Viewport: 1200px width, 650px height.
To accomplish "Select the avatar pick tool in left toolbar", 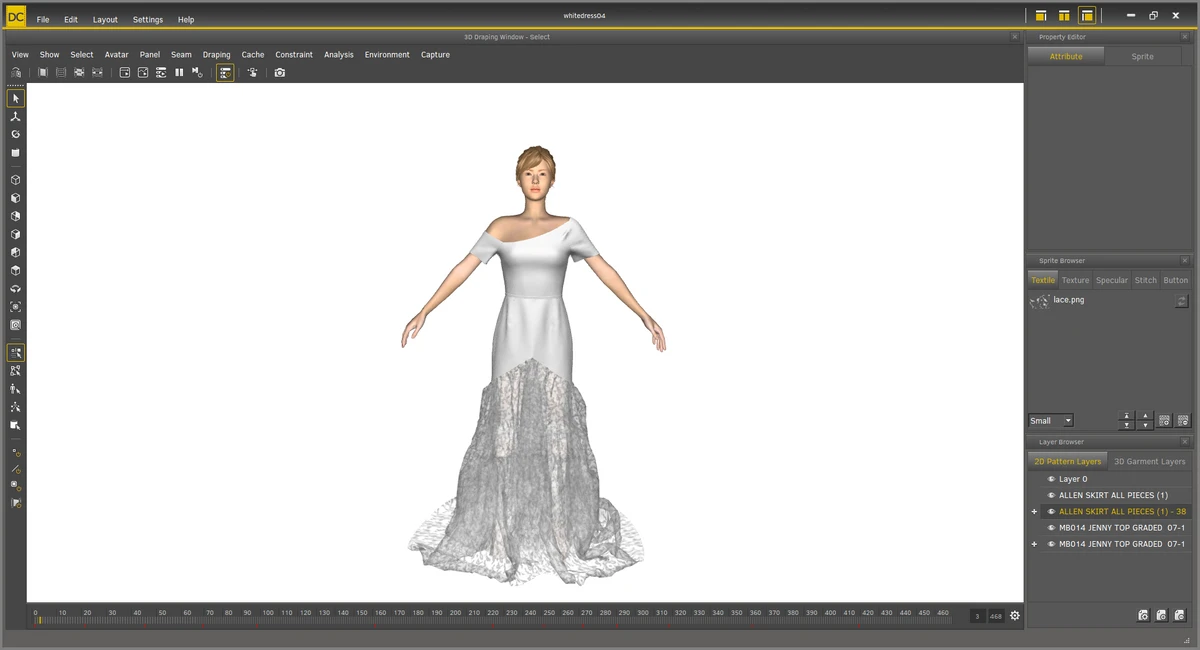I will 15,389.
